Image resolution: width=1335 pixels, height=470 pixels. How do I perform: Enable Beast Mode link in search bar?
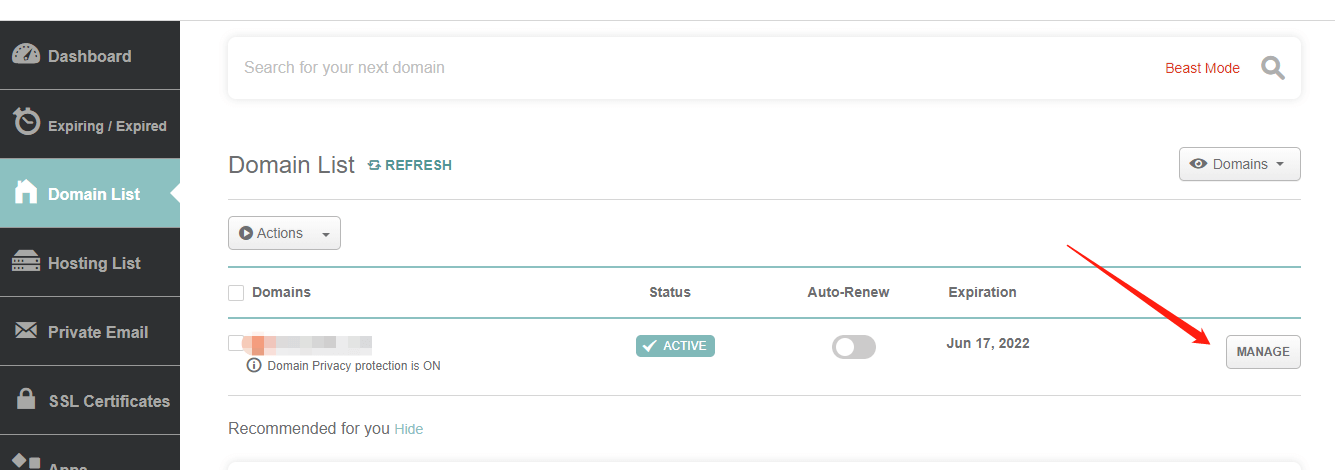[1202, 68]
